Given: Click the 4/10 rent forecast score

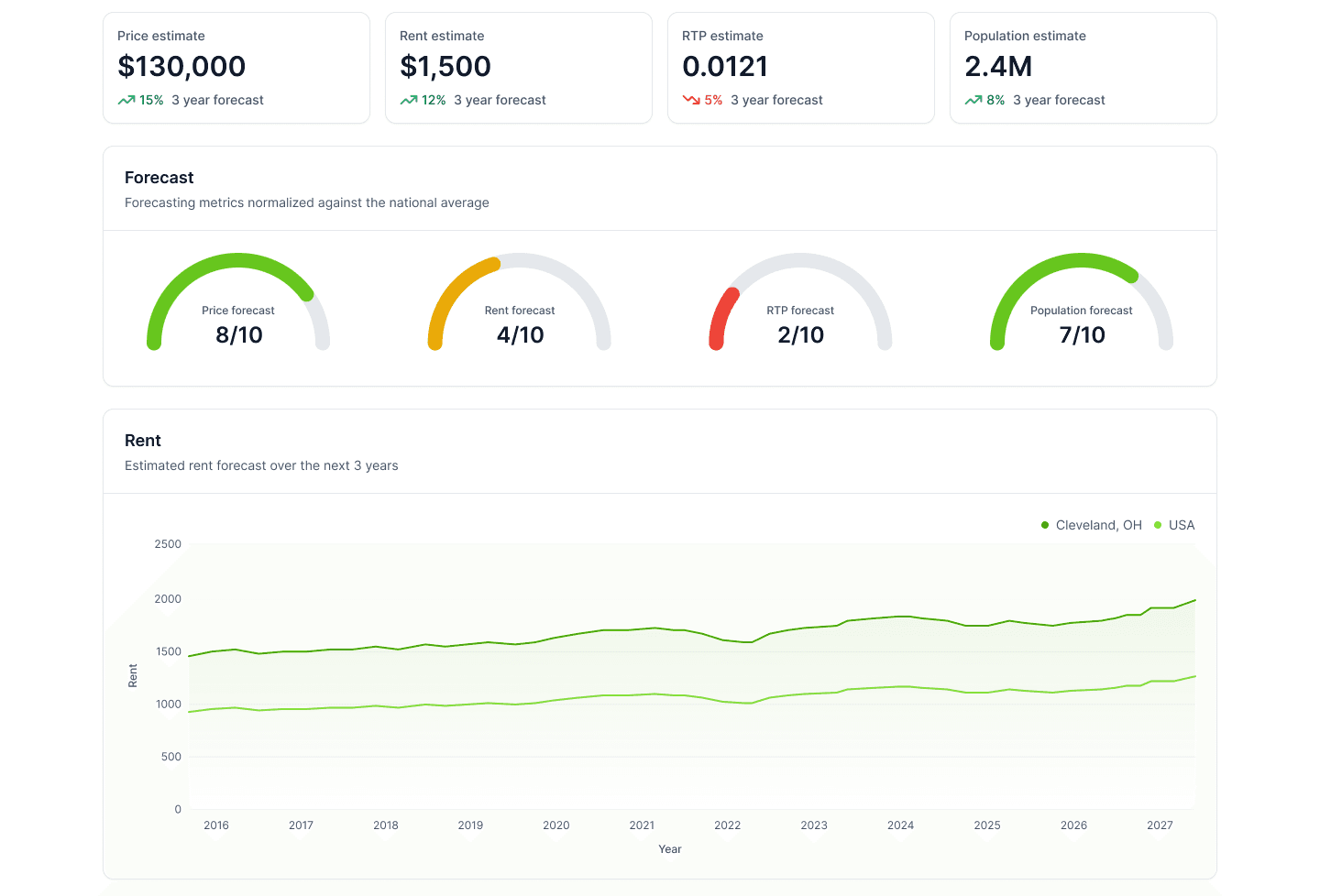Looking at the screenshot, I should [x=520, y=335].
